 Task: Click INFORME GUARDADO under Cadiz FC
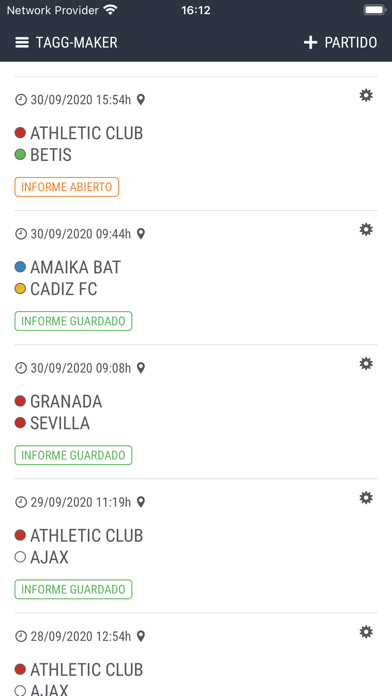coord(73,321)
